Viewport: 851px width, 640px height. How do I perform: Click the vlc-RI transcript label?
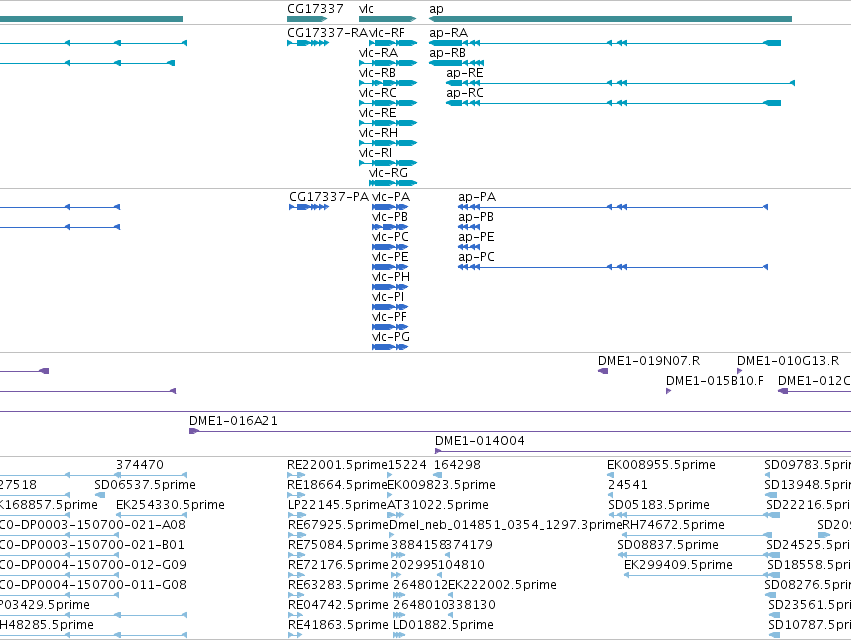376,153
